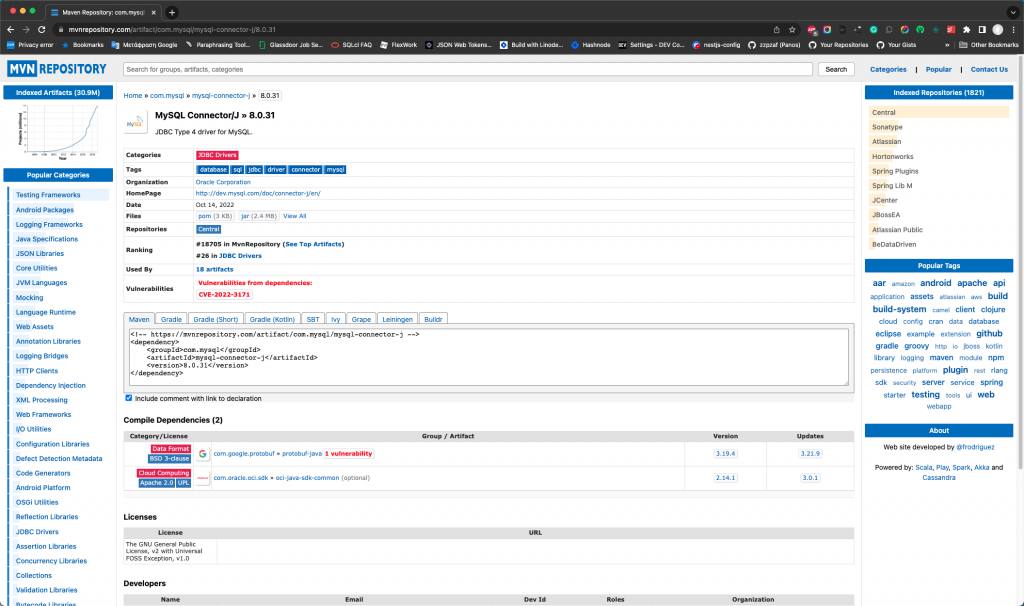The width and height of the screenshot is (1024, 606).
Task: Open the Your Repositories GitHub bookmark
Action: pos(839,45)
